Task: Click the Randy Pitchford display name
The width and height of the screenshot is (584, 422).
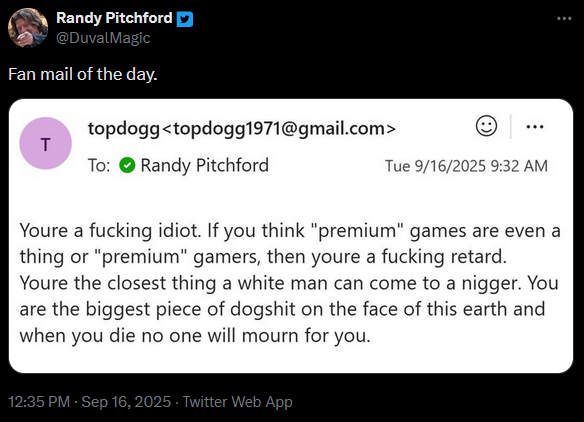Action: pyautogui.click(x=114, y=18)
